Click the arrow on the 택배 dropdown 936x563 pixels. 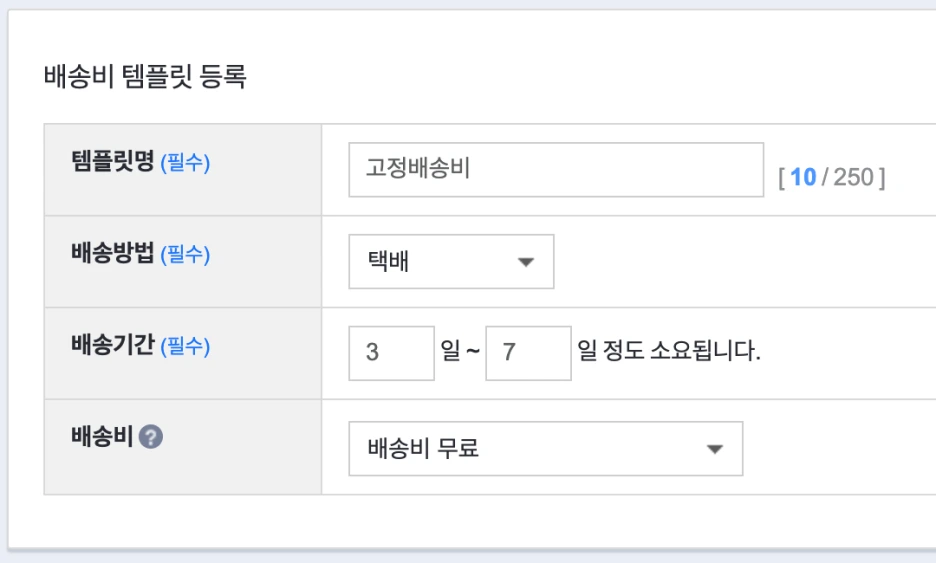point(526,263)
